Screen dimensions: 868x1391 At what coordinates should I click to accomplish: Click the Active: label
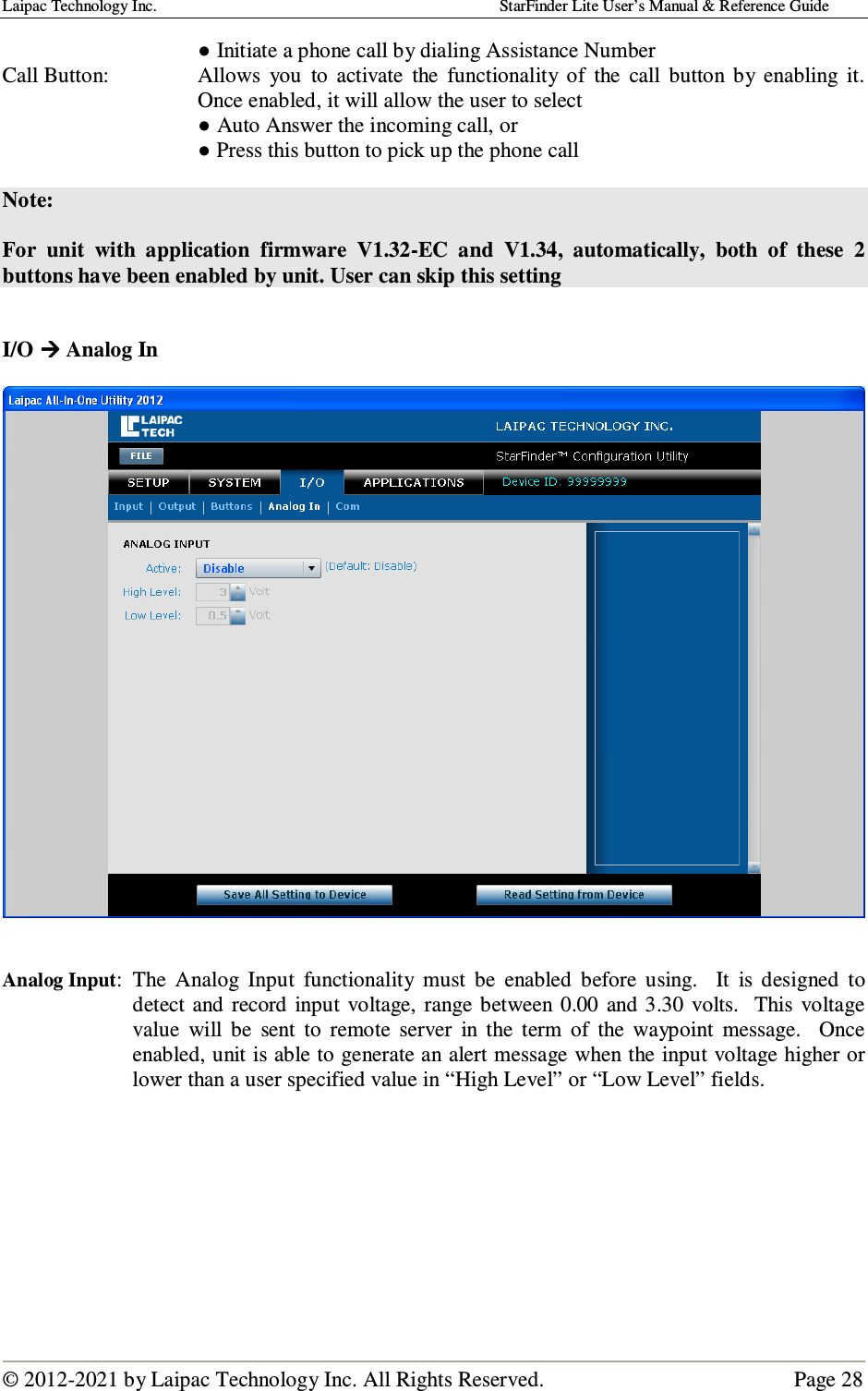163,568
